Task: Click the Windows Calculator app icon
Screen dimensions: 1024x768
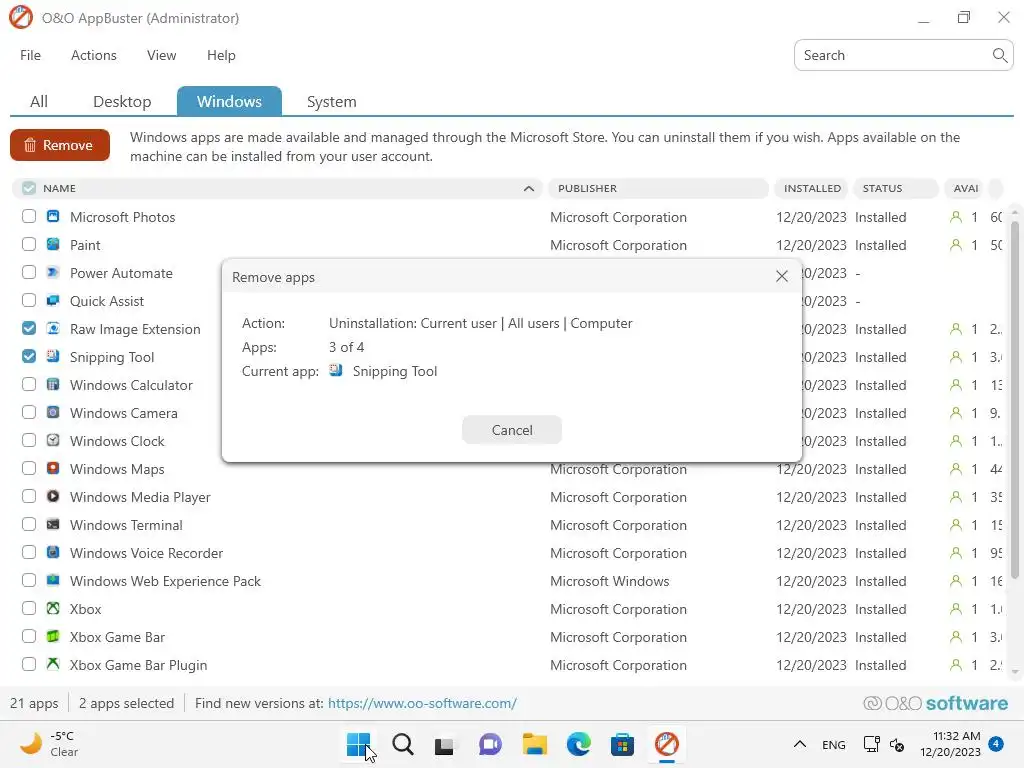Action: pos(53,385)
